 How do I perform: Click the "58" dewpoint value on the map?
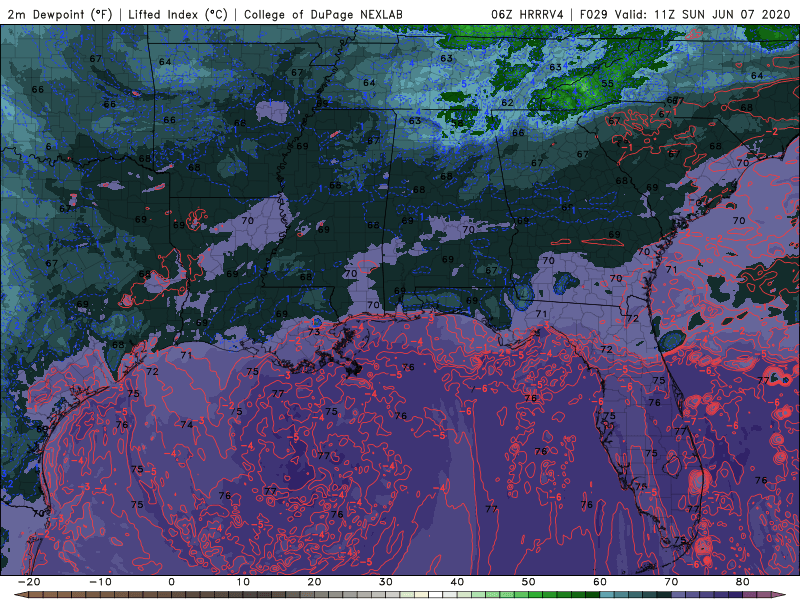pyautogui.click(x=458, y=123)
